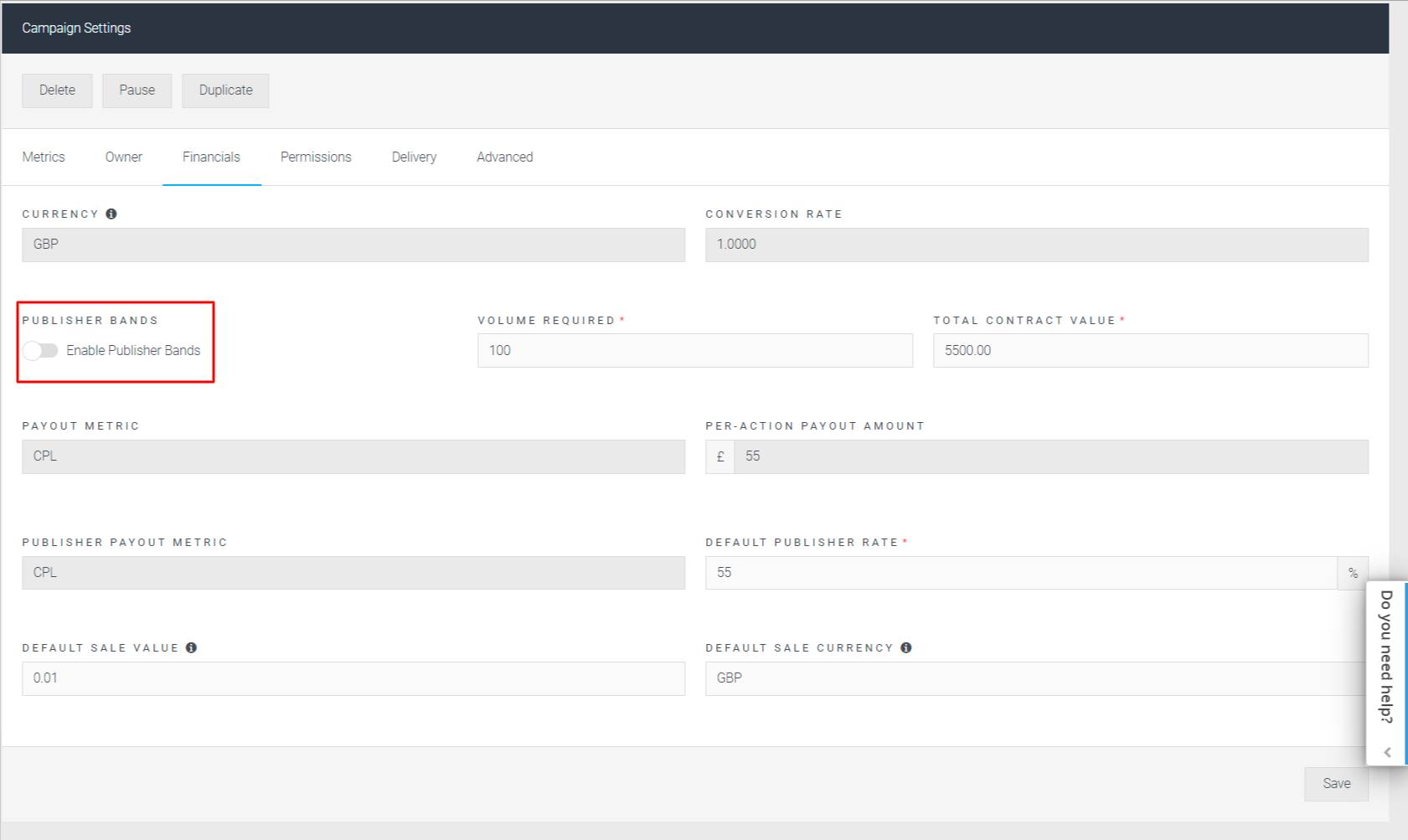The height and width of the screenshot is (840, 1408).
Task: Click the Duplicate button
Action: tap(225, 90)
